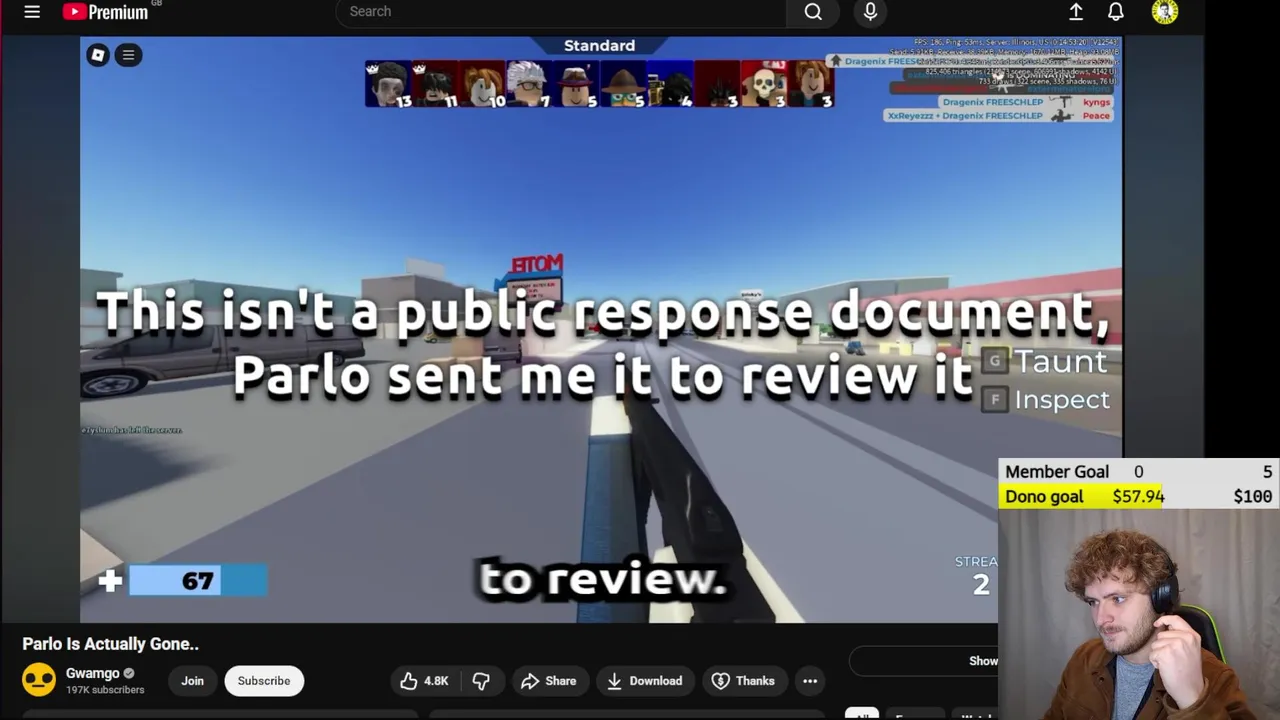Start voice search with the microphone
This screenshot has width=1280, height=720.
870,12
